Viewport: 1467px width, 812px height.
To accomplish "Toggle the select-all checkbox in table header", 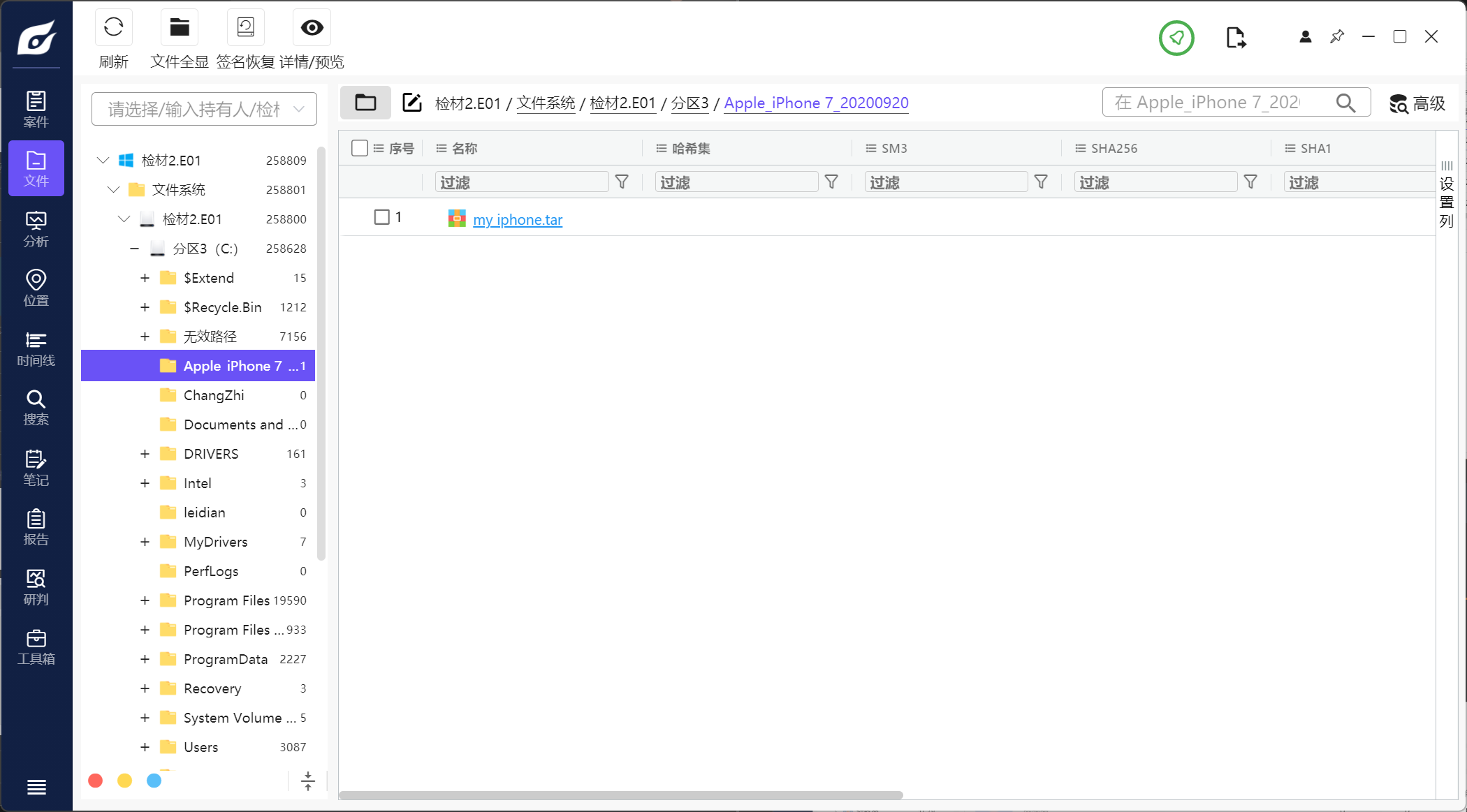I will (360, 148).
